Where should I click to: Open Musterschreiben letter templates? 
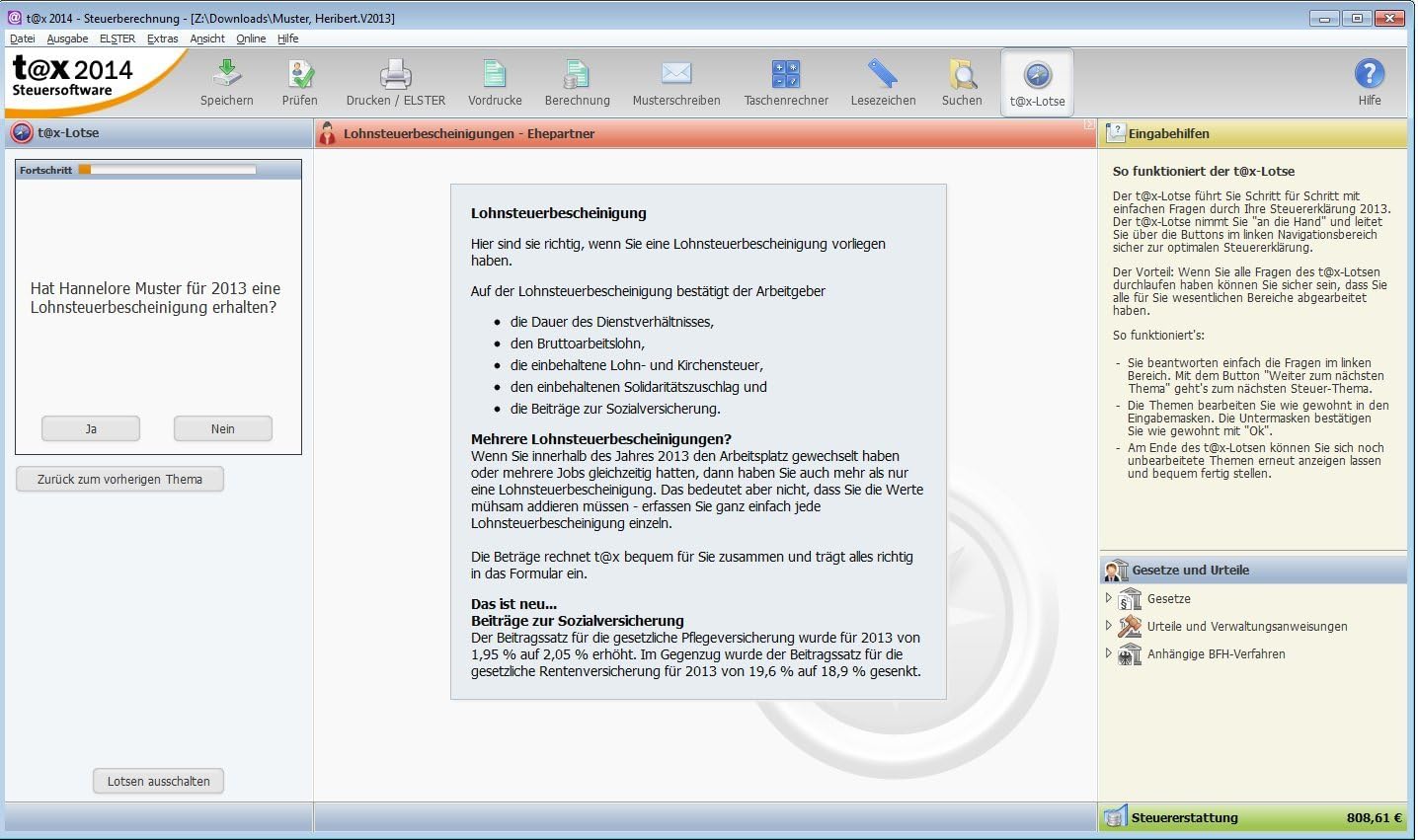676,75
